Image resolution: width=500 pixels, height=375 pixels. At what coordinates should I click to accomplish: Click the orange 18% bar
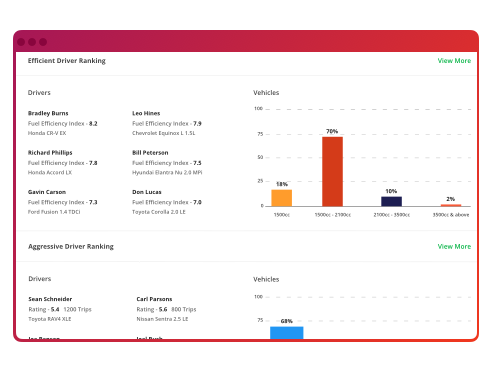282,198
